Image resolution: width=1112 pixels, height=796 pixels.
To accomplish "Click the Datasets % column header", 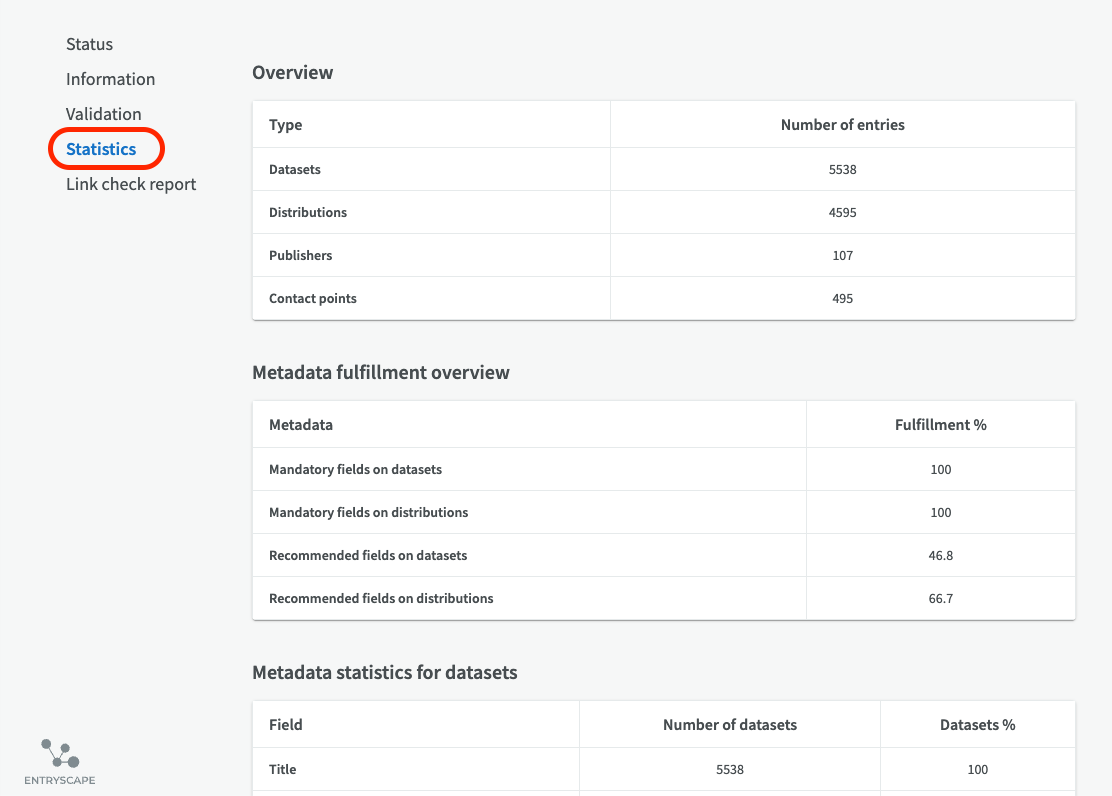I will [977, 724].
